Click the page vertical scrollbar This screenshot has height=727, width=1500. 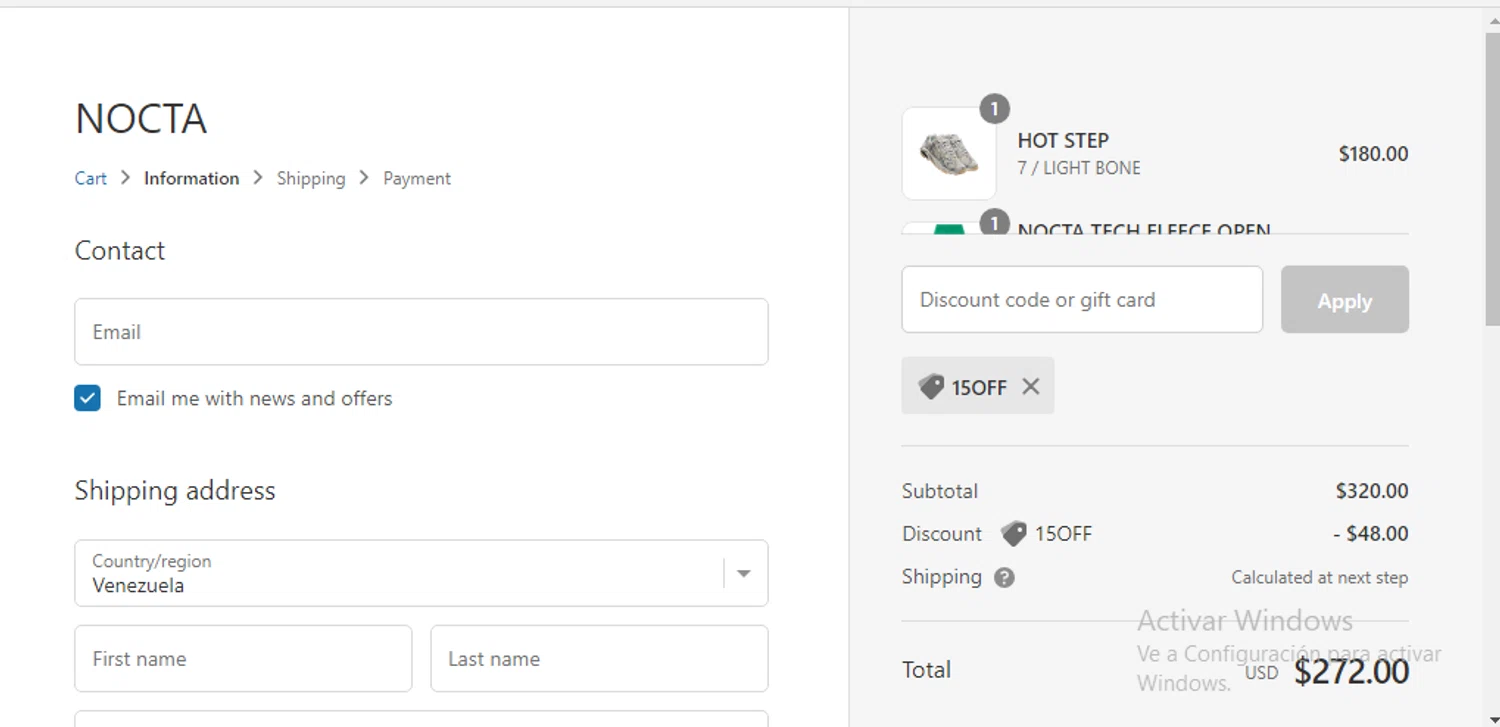coord(1492,180)
